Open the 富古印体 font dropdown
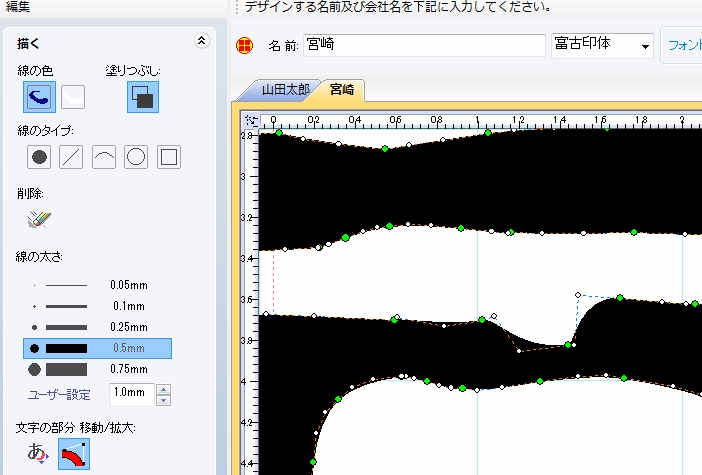 [x=645, y=46]
